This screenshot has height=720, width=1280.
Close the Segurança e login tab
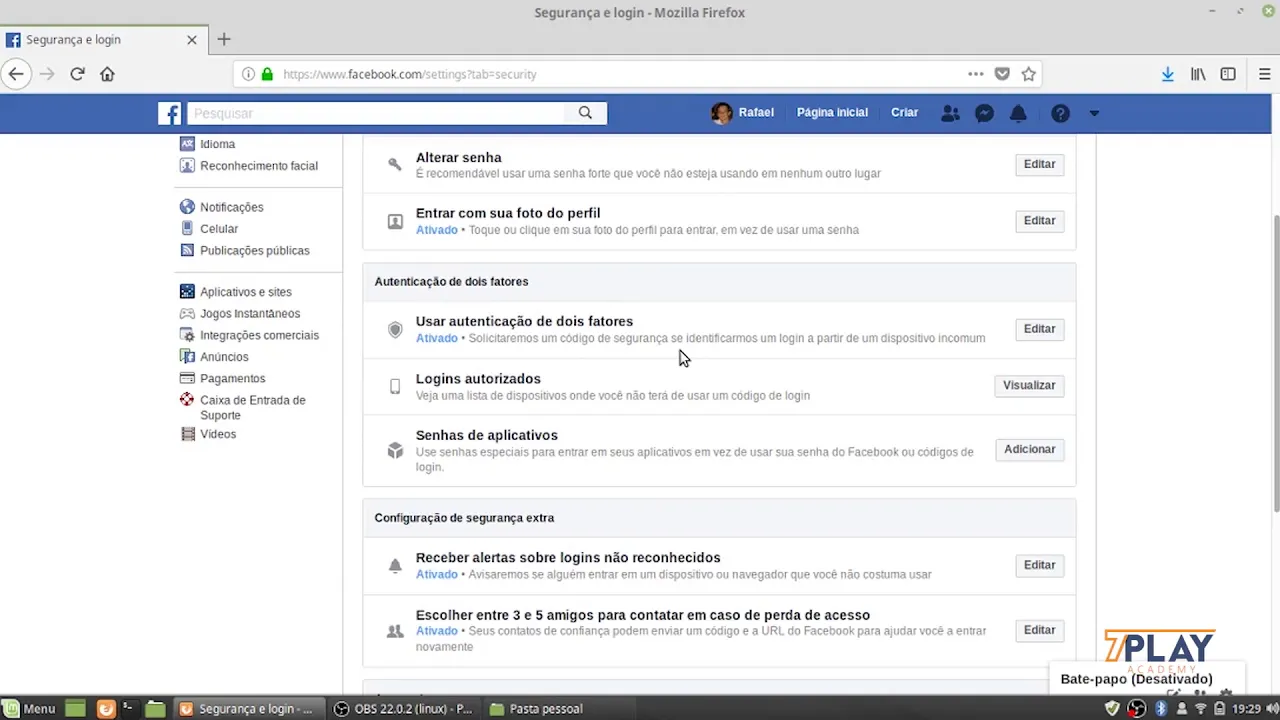click(192, 40)
